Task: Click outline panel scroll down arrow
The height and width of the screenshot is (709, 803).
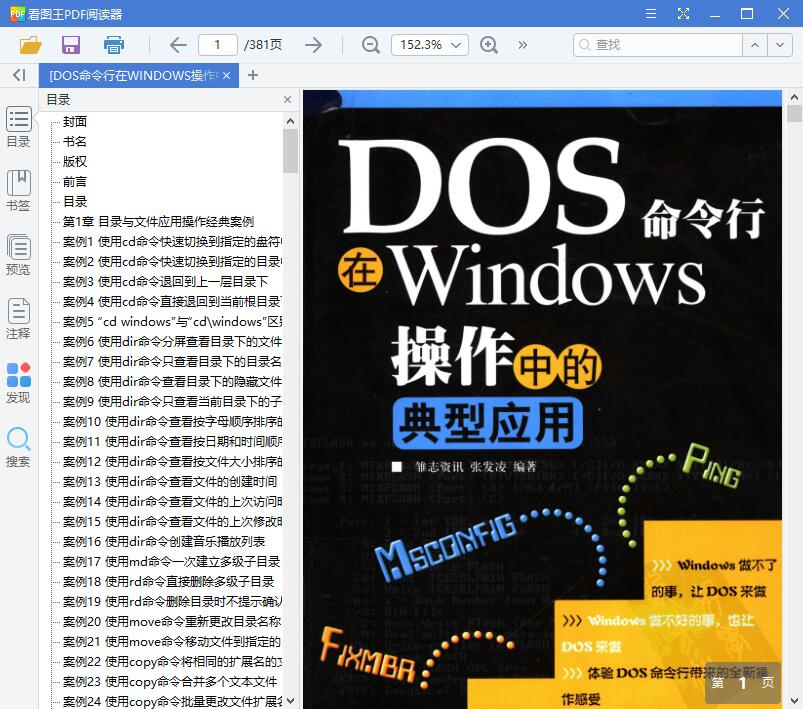Action: point(290,700)
